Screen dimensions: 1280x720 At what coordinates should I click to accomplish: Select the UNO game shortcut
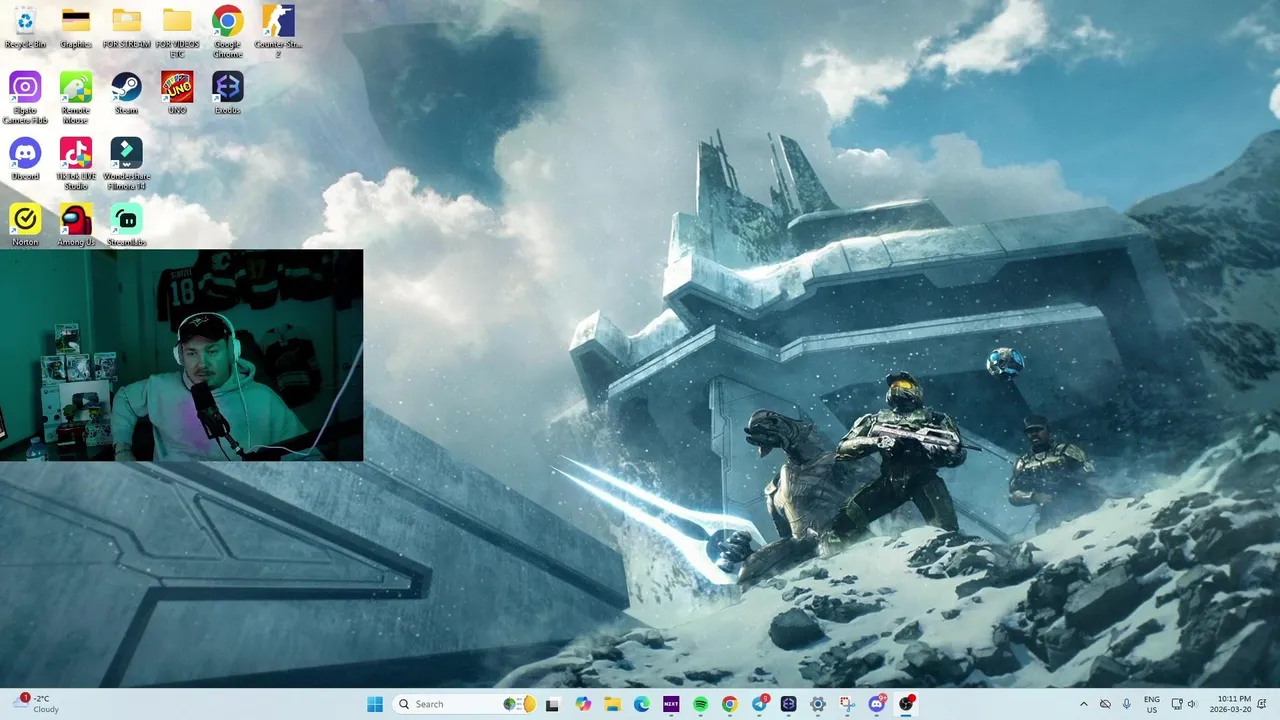pyautogui.click(x=177, y=93)
